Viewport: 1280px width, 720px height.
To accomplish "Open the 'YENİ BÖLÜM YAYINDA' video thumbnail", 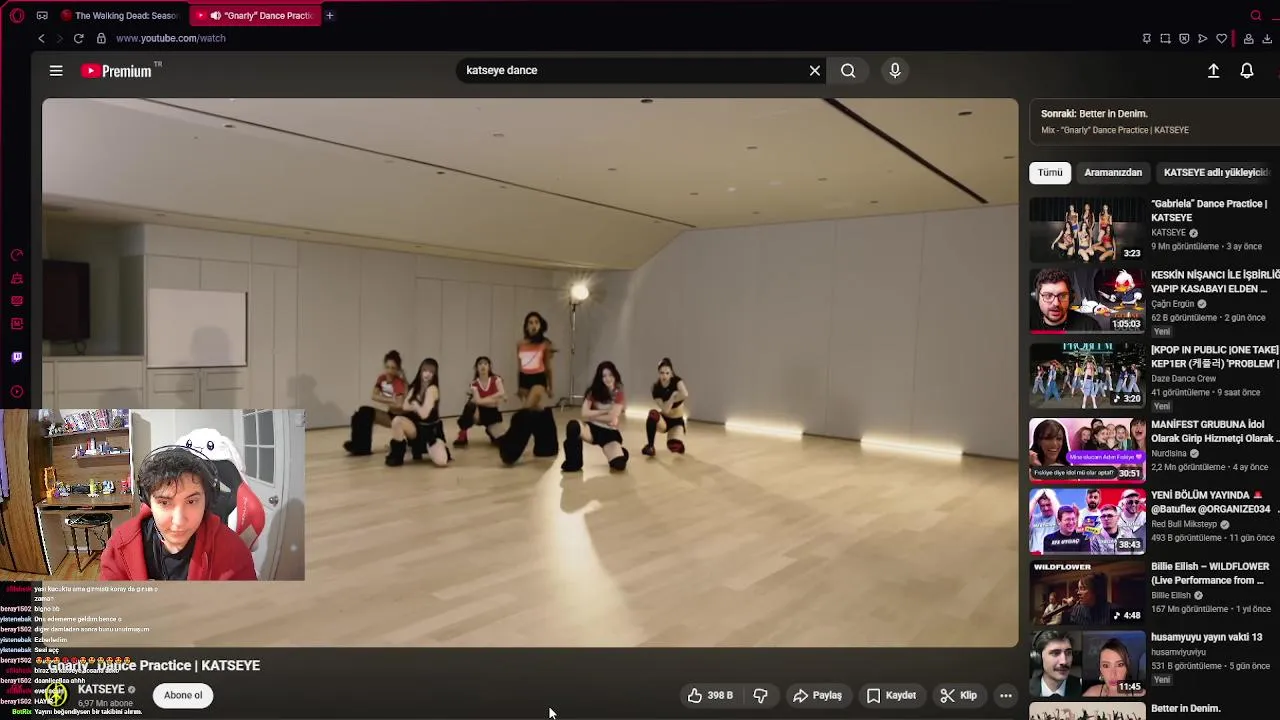I will pos(1087,521).
